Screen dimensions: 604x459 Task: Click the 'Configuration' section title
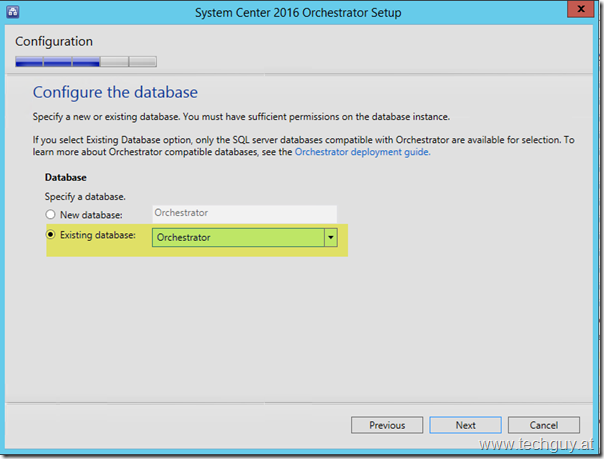click(x=54, y=41)
